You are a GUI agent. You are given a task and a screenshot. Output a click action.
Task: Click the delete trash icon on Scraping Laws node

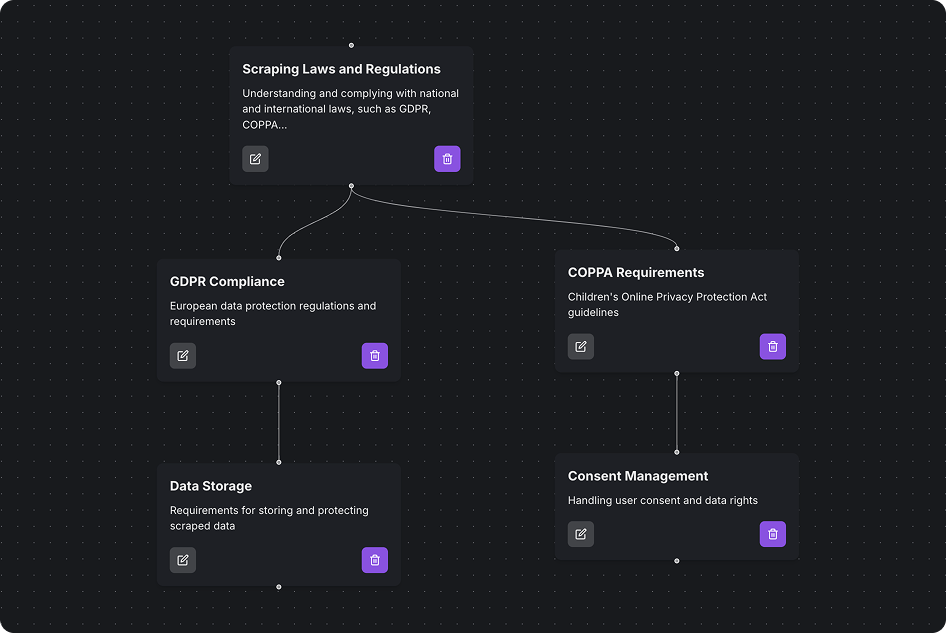[x=447, y=158]
